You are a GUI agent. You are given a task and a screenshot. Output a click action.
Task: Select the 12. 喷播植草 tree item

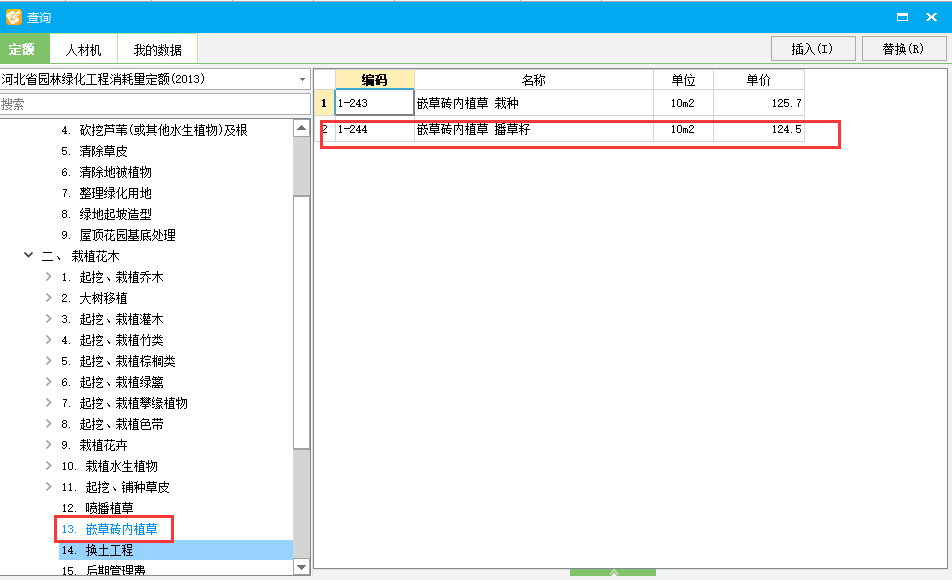[97, 508]
